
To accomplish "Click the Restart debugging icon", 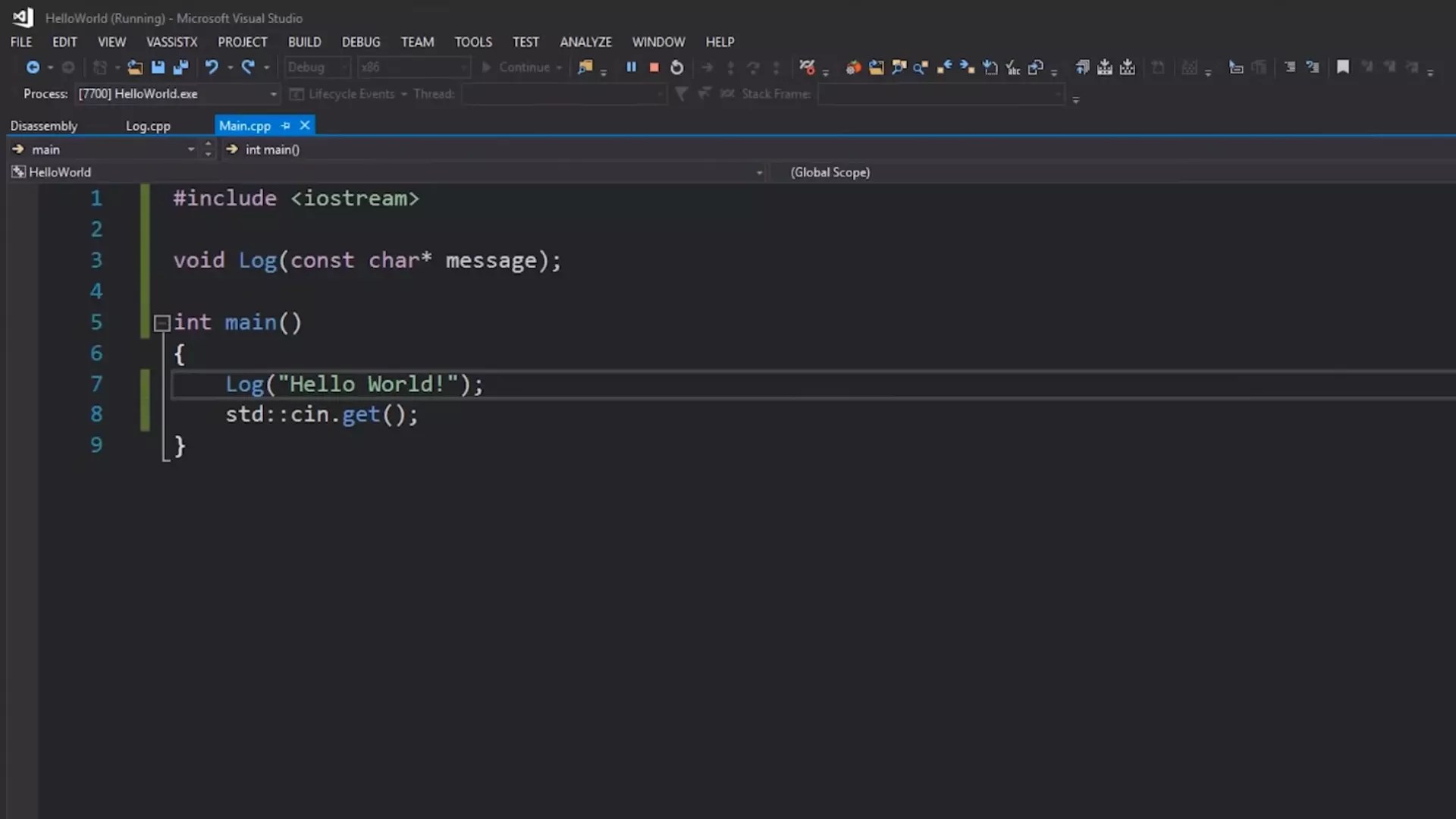I will click(676, 67).
